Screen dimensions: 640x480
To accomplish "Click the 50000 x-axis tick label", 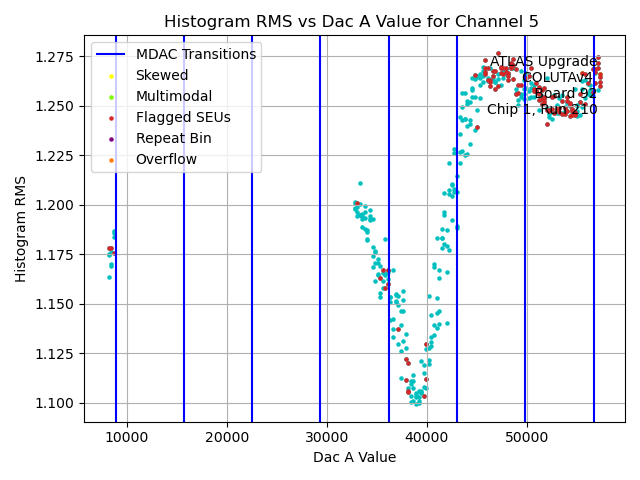I will (x=527, y=437).
